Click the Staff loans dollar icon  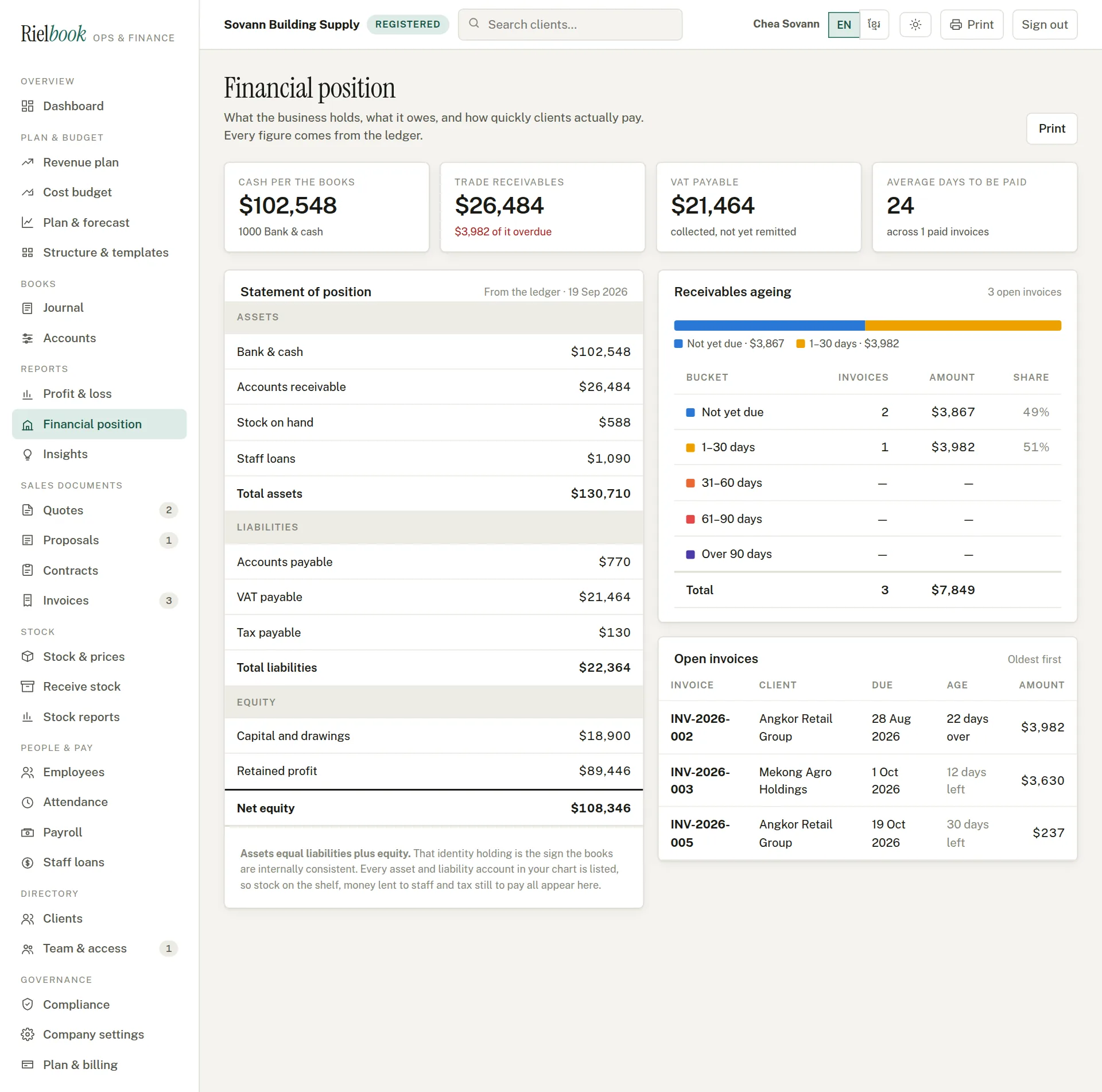click(x=28, y=862)
